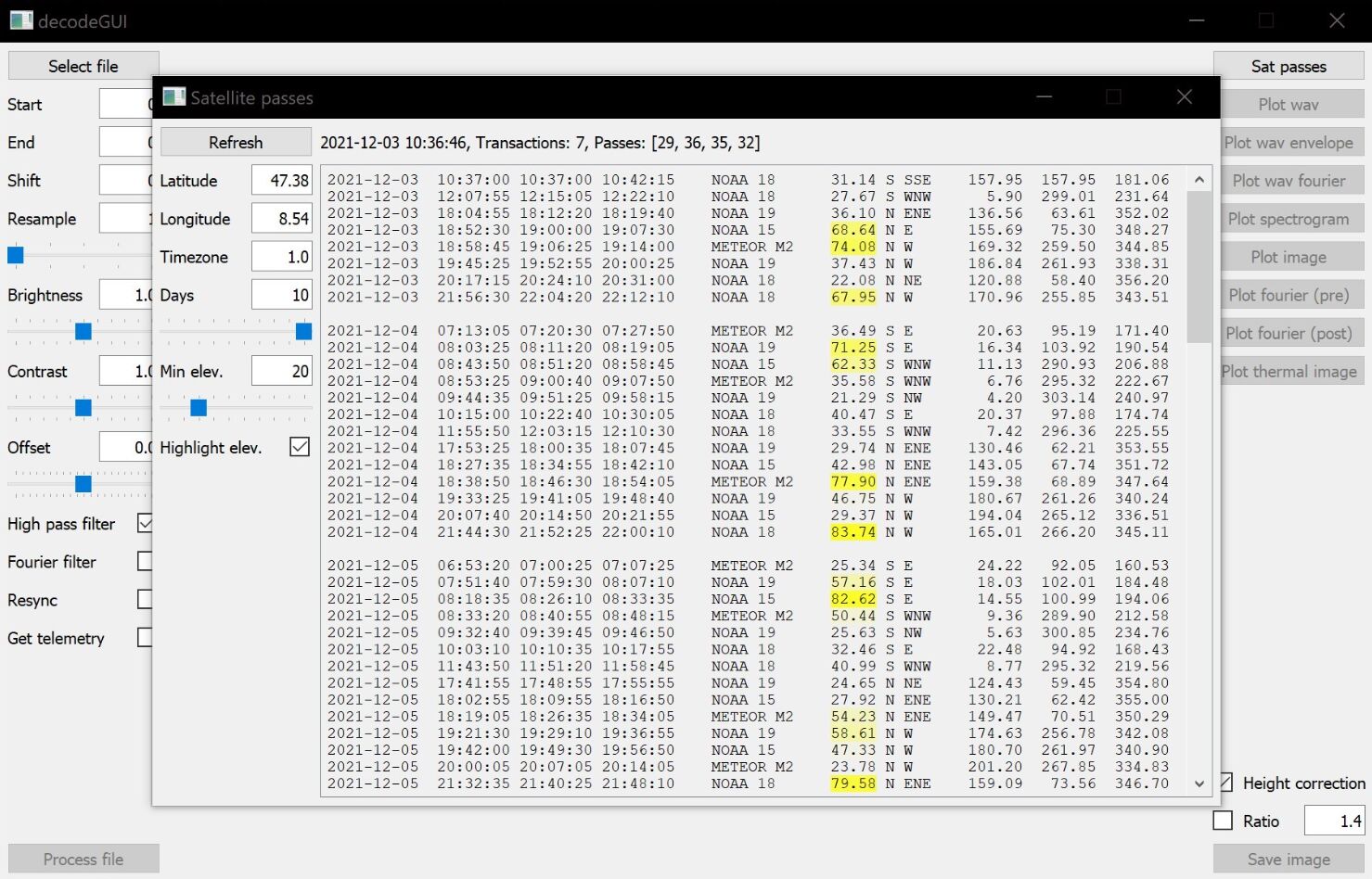
Task: Click the decodeGUI app icon in title bar
Action: tap(21, 19)
